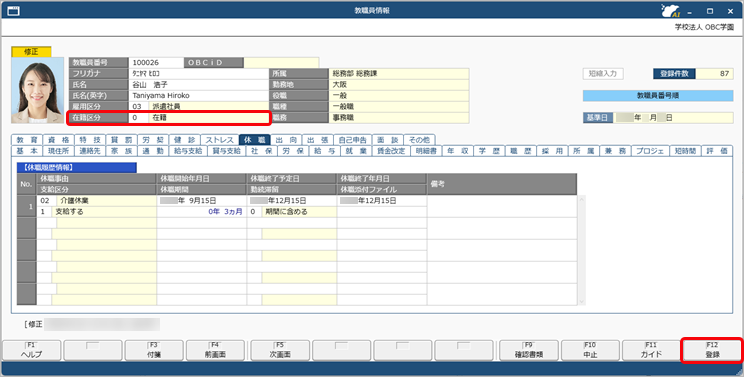Click the 短縮入力 button

click(603, 74)
